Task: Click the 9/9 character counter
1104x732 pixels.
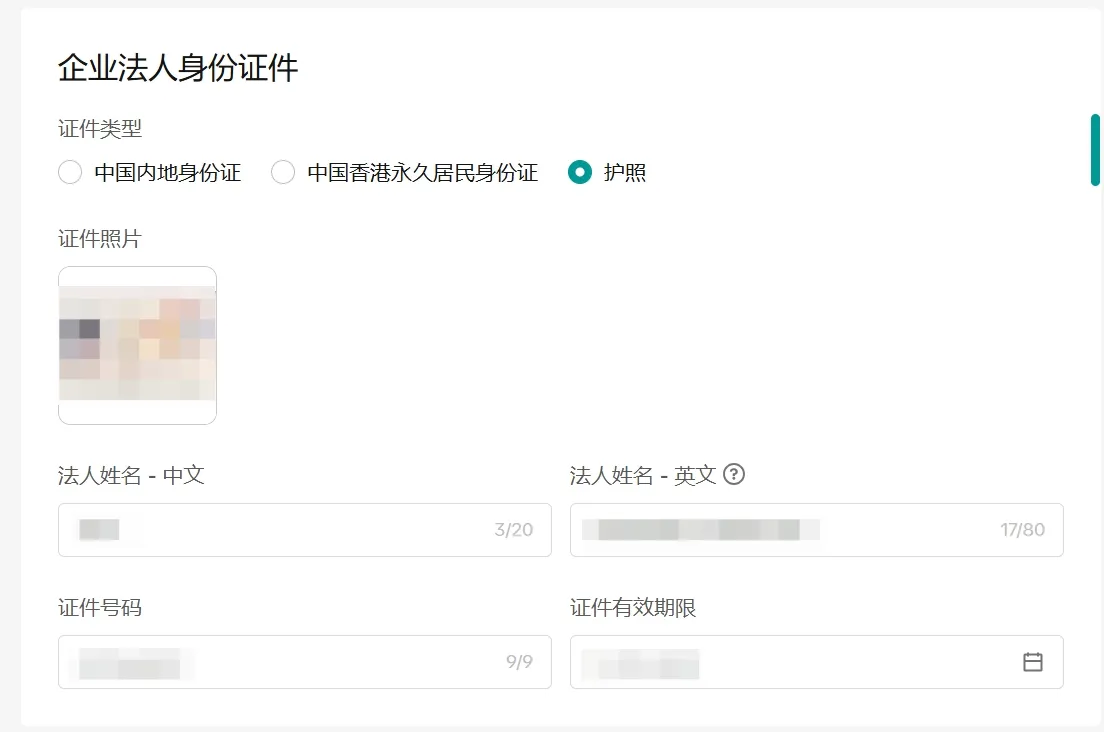Action: [520, 661]
